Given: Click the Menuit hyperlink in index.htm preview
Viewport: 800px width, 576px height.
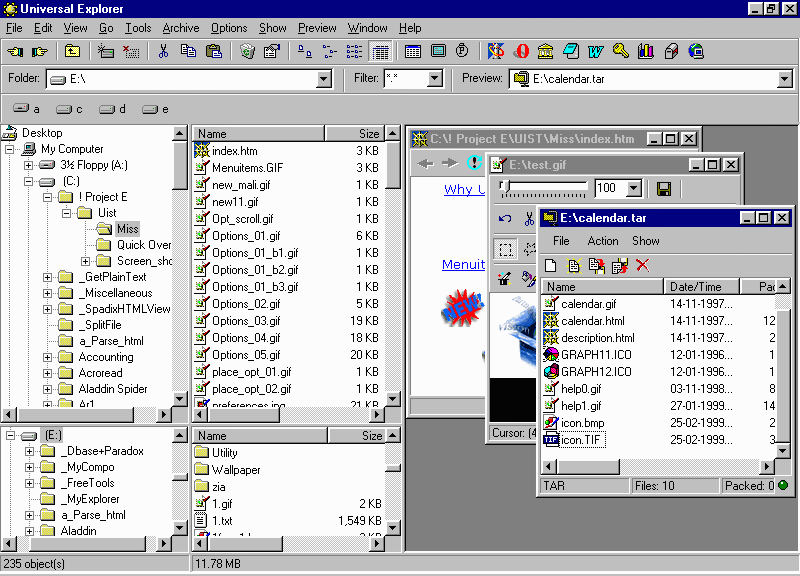Looking at the screenshot, I should click(464, 265).
